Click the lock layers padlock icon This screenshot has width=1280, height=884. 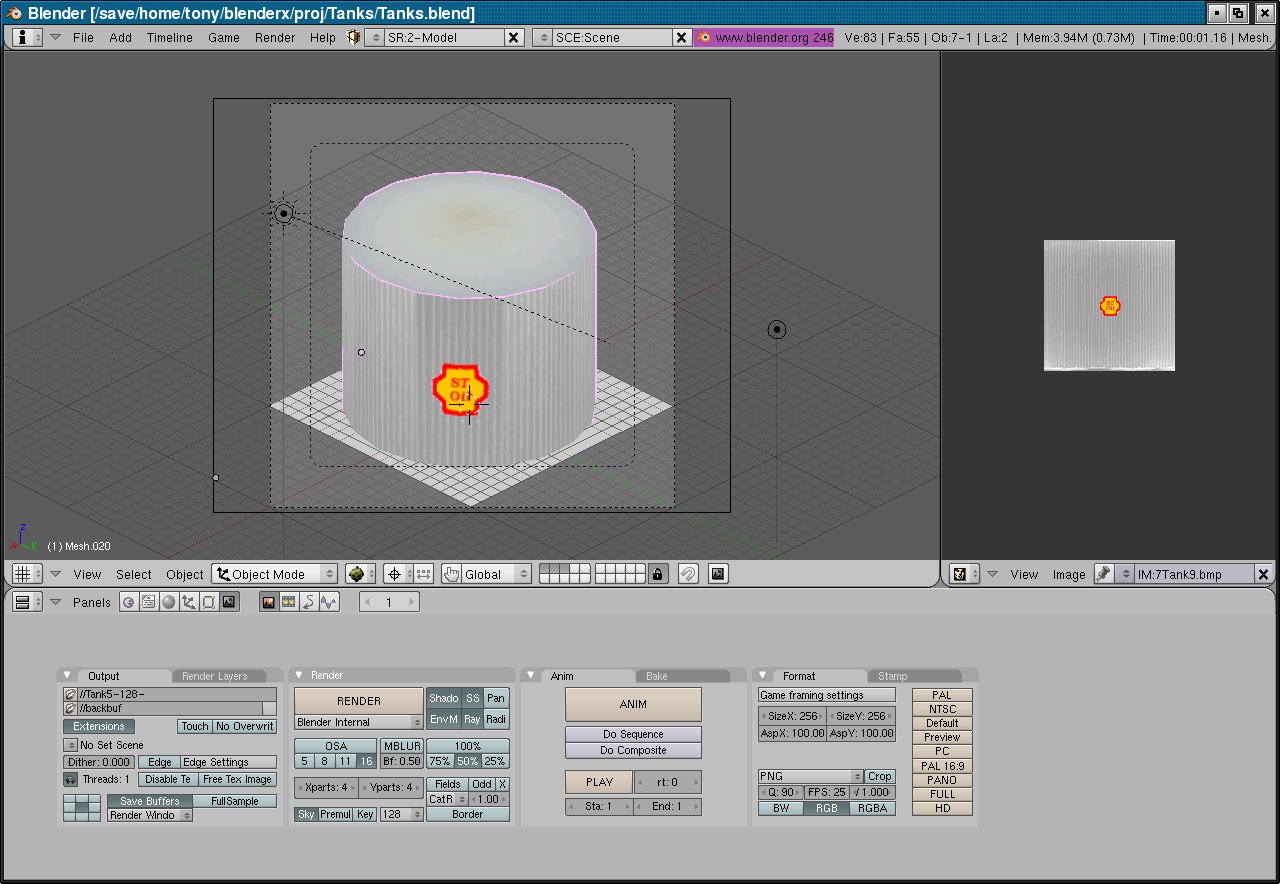coord(657,574)
